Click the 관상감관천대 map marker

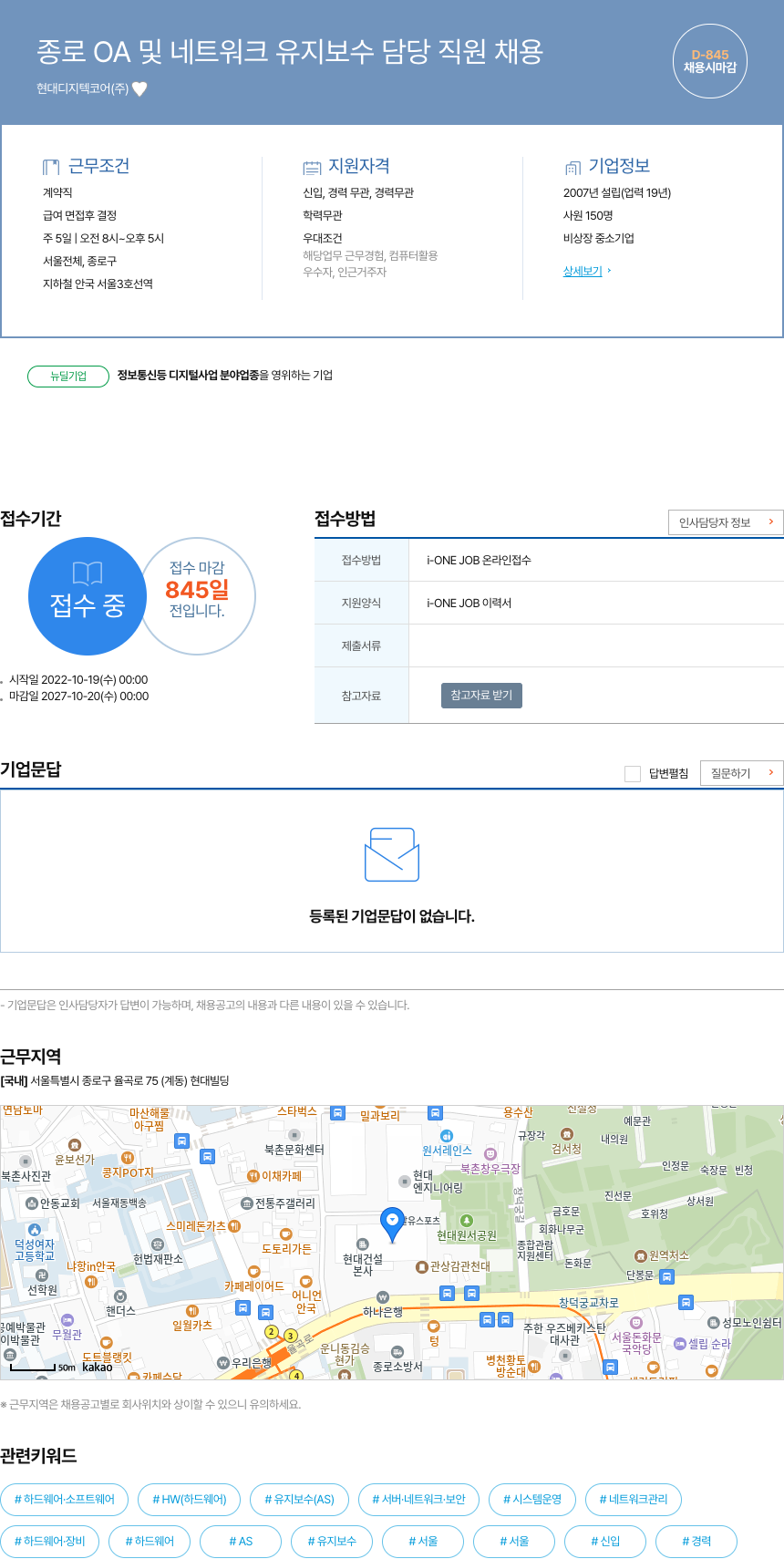(x=422, y=1266)
